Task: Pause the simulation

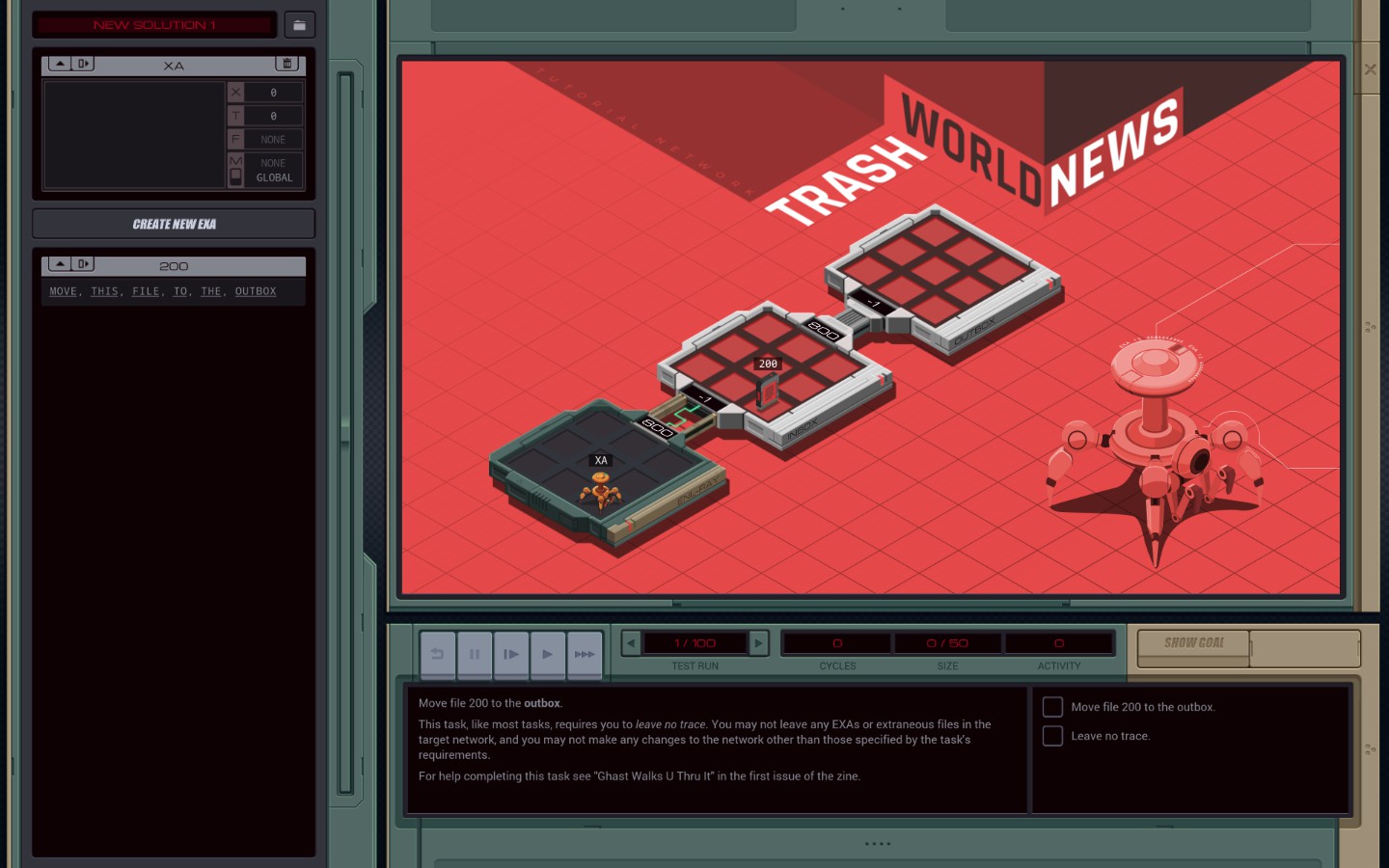Action: click(474, 654)
